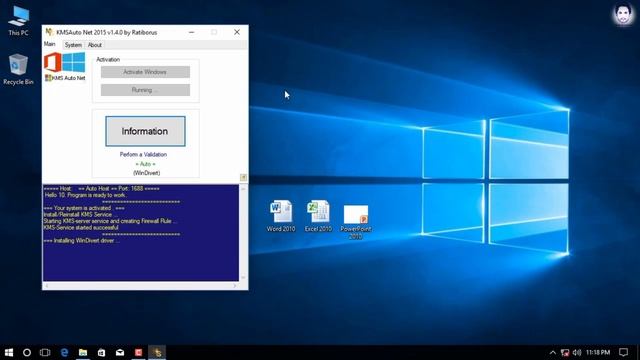
Task: Open the volume tray icon
Action: pyautogui.click(x=577, y=352)
